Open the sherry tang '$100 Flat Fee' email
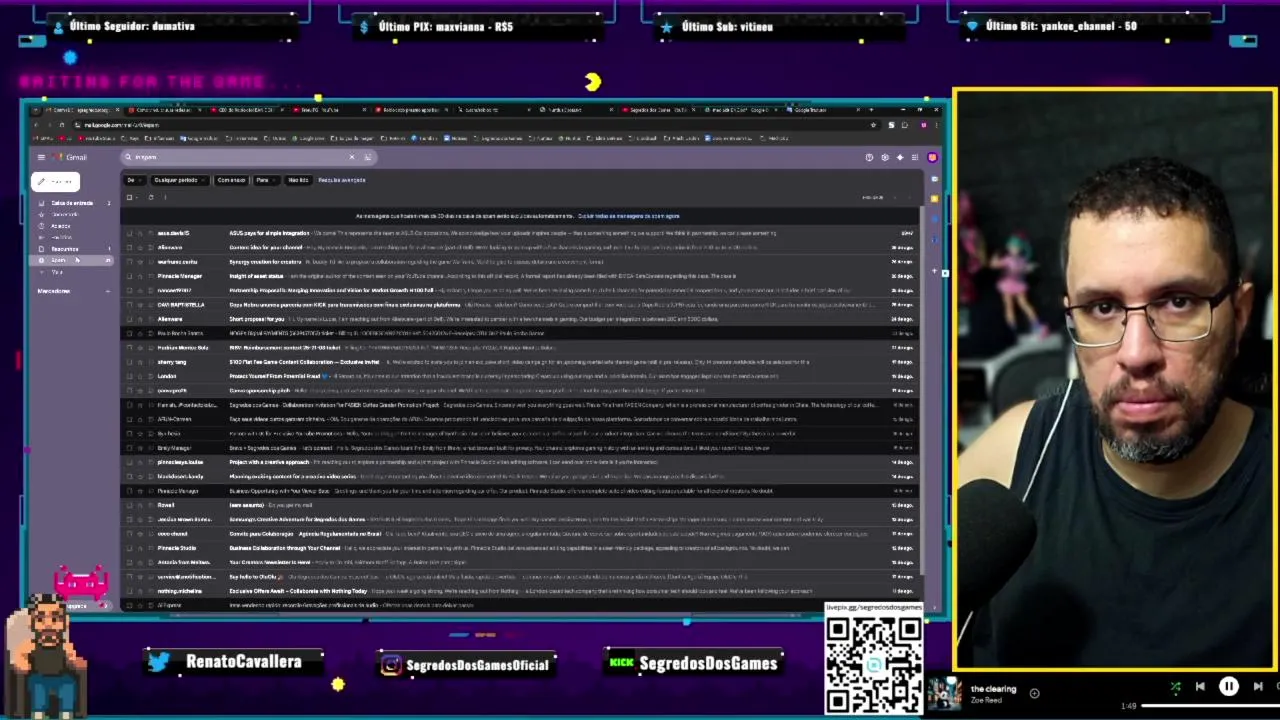 click(520, 362)
